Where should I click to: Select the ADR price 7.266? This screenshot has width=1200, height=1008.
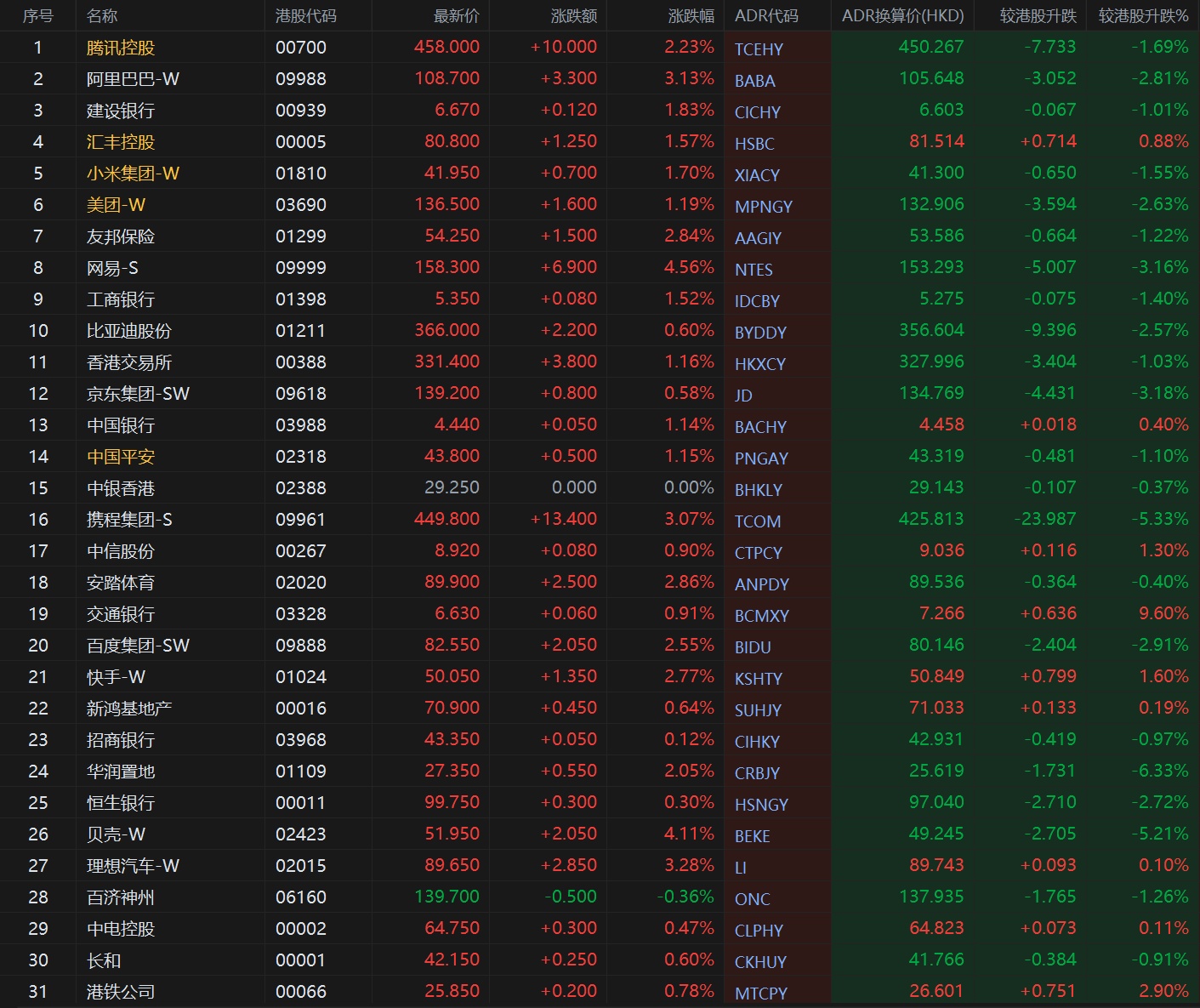click(941, 613)
